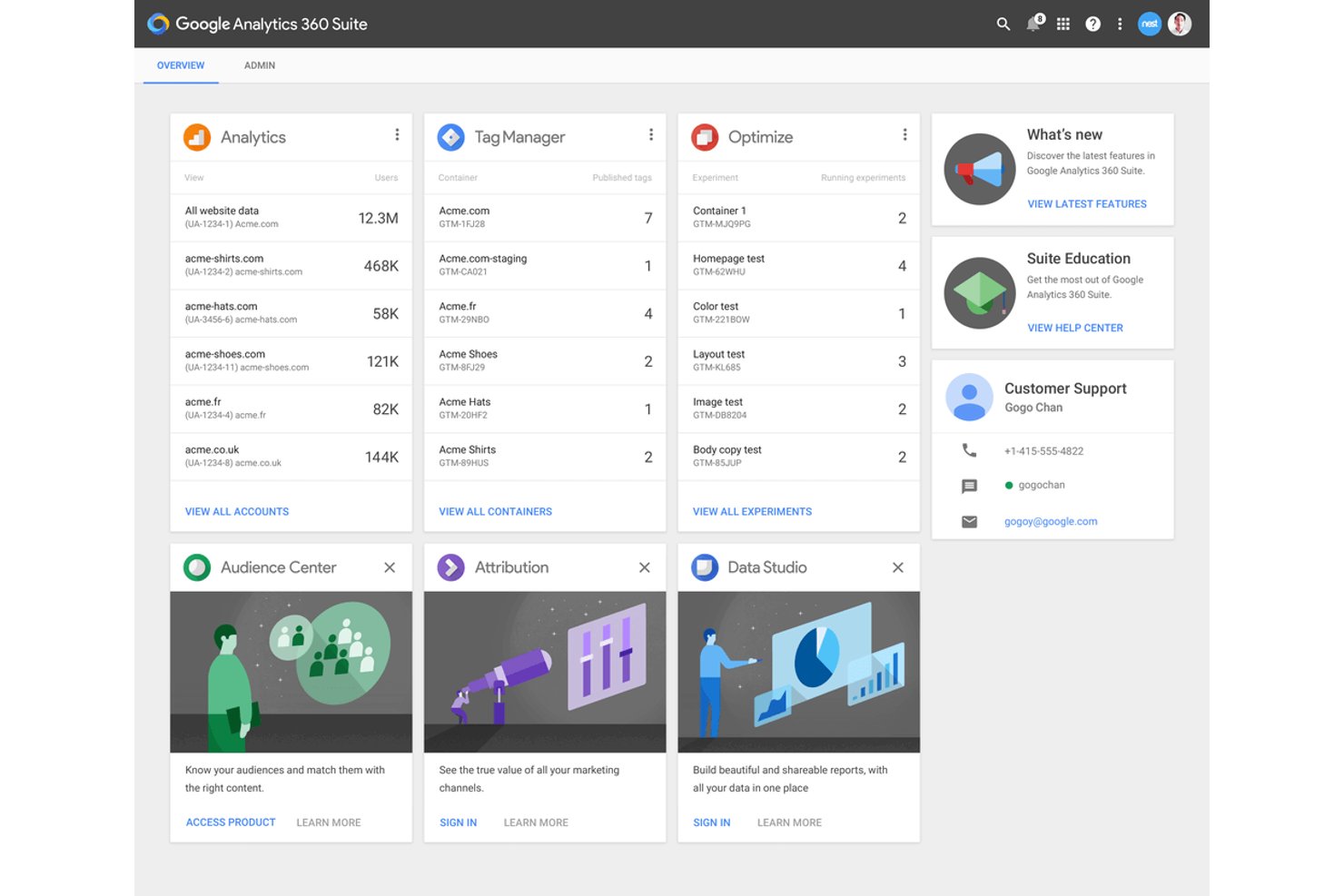Switch to the Admin tab
1344x896 pixels.
click(260, 65)
